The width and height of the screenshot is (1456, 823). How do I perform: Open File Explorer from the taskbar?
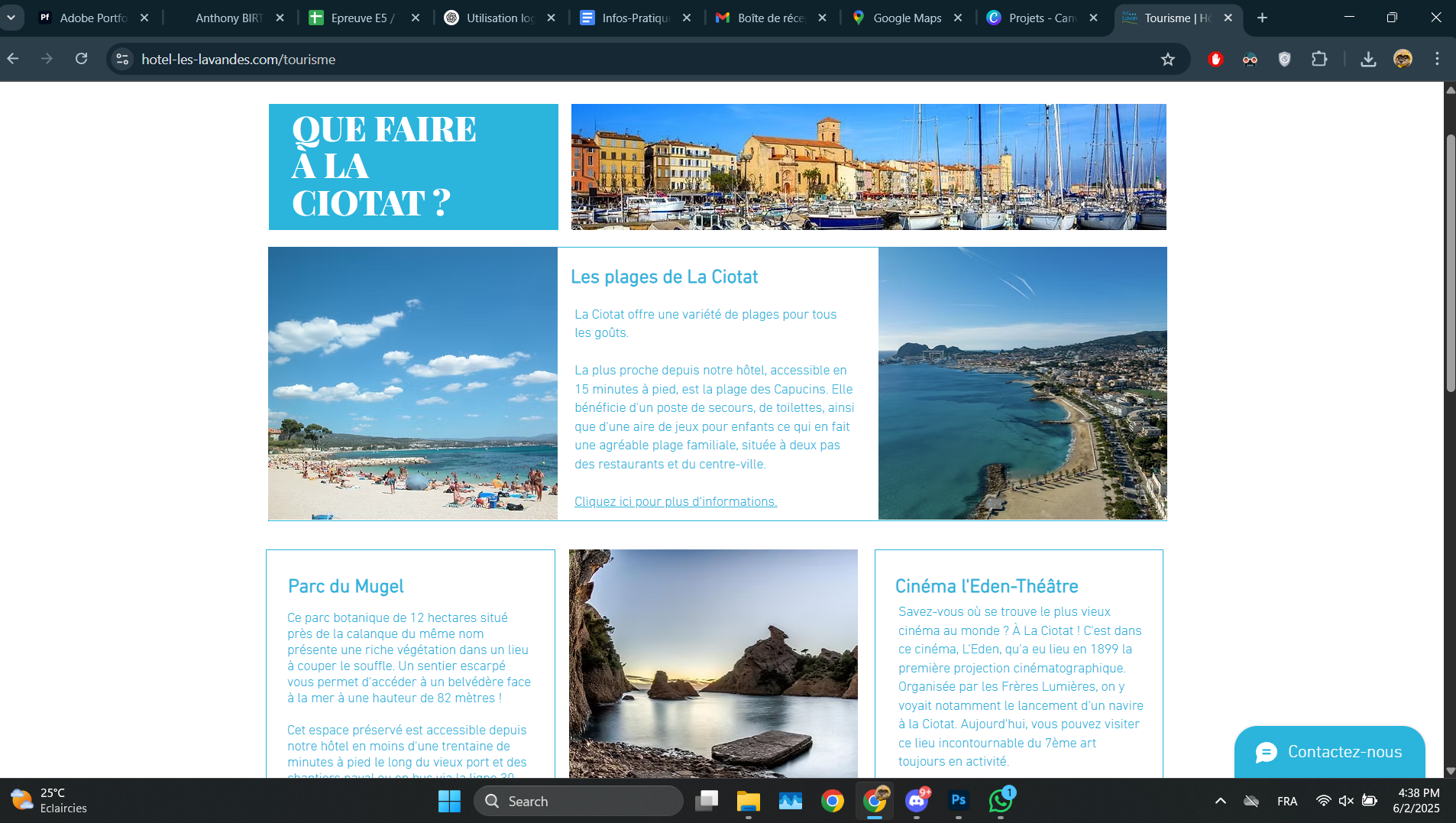(749, 801)
